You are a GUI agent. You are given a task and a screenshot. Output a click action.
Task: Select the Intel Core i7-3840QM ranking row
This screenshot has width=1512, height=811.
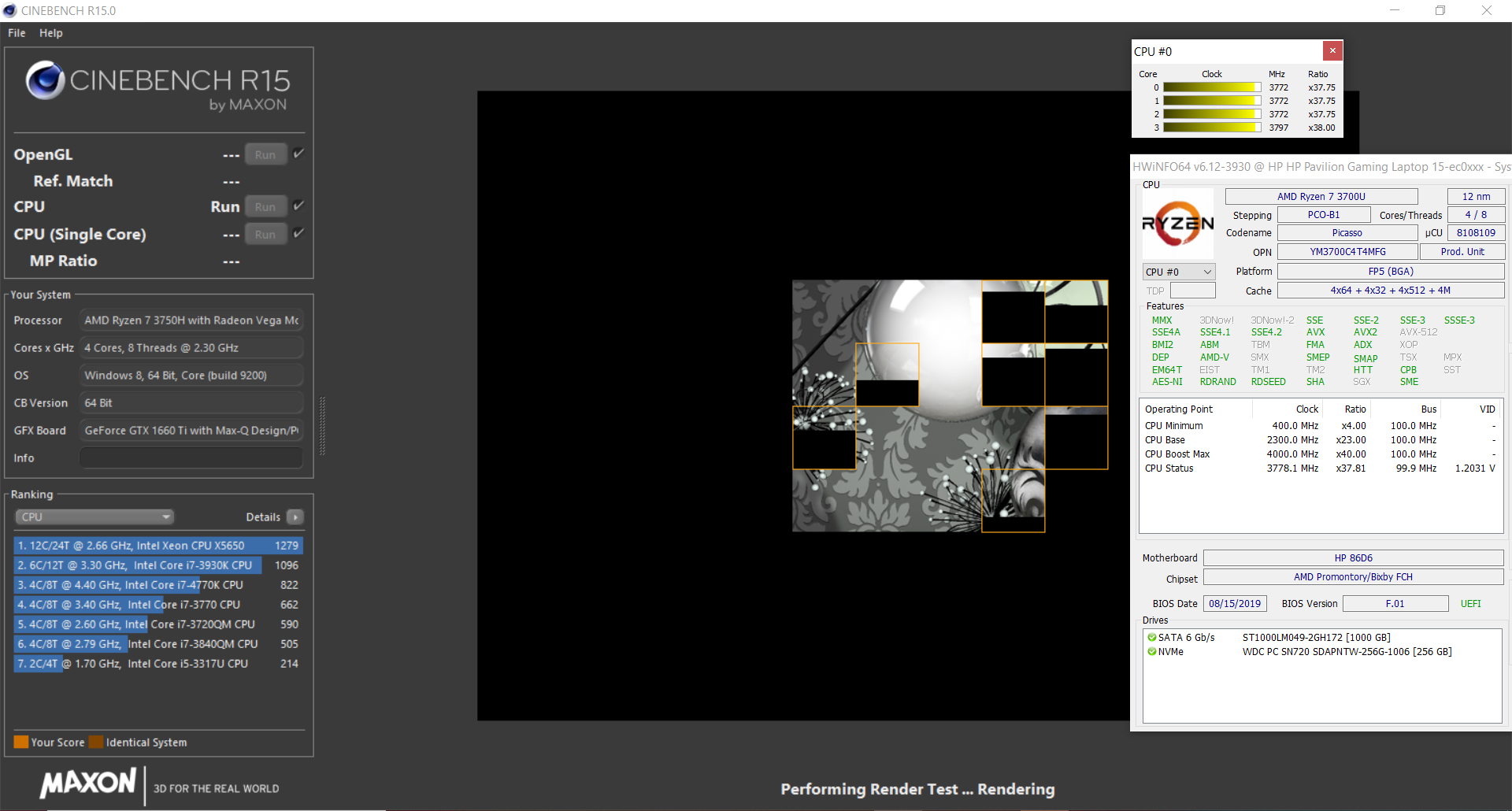pyautogui.click(x=158, y=644)
